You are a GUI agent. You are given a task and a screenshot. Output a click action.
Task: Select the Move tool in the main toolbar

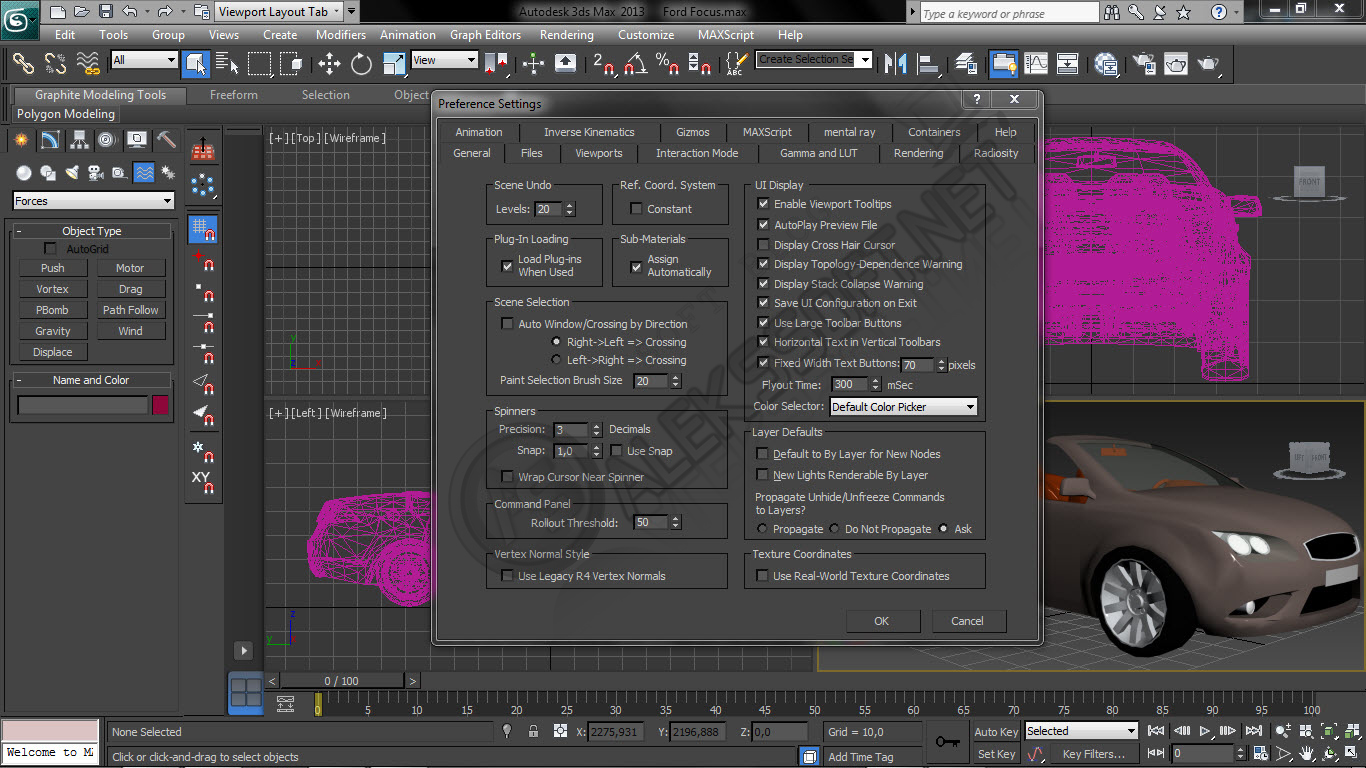(x=329, y=64)
